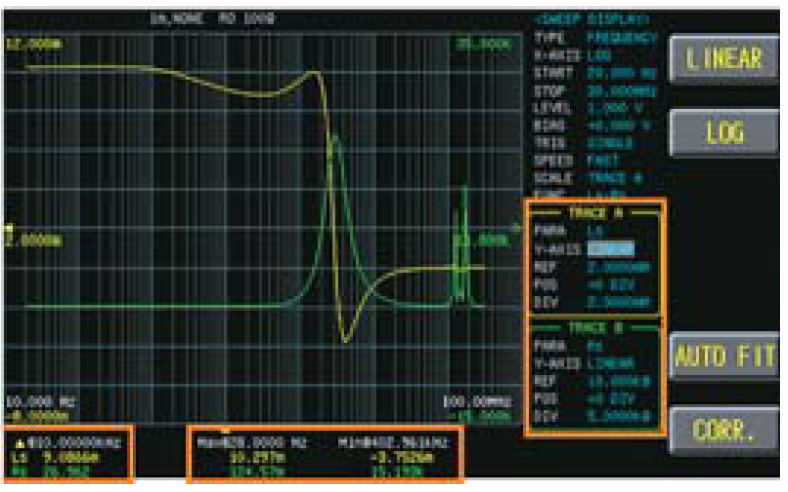788x492 pixels.
Task: Select the sweep START frequency field
Action: 622,73
